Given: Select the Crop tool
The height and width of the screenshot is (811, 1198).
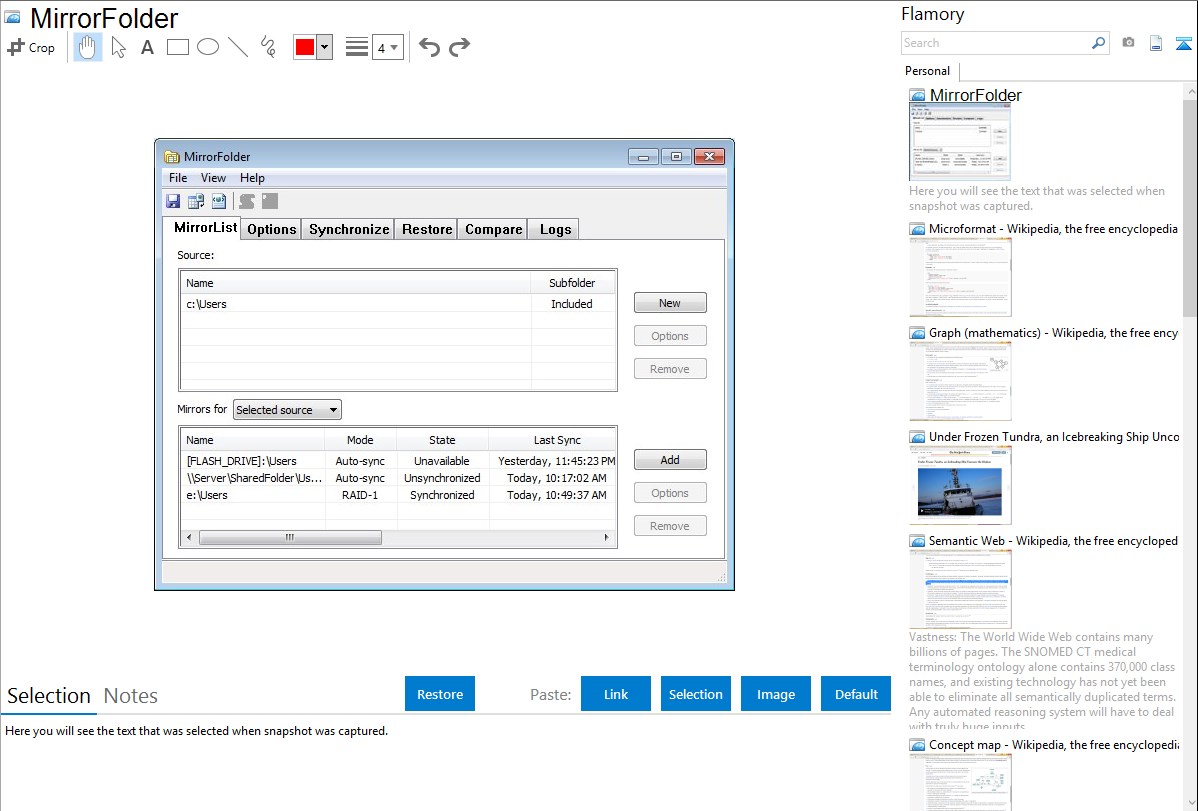Looking at the screenshot, I should pyautogui.click(x=31, y=47).
